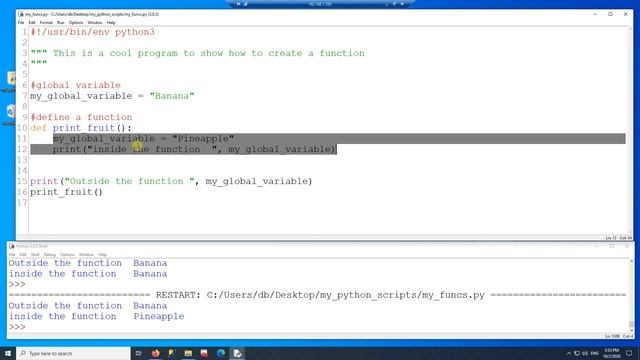Screen dimensions: 640x360
Task: Launch Firefox from the taskbar
Action: click(156, 353)
